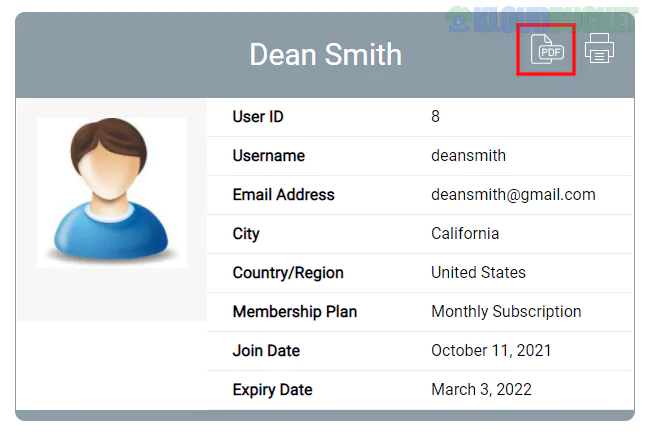Click the Monthly Subscription plan value
Viewport: 646px width, 432px height.
[x=506, y=312]
